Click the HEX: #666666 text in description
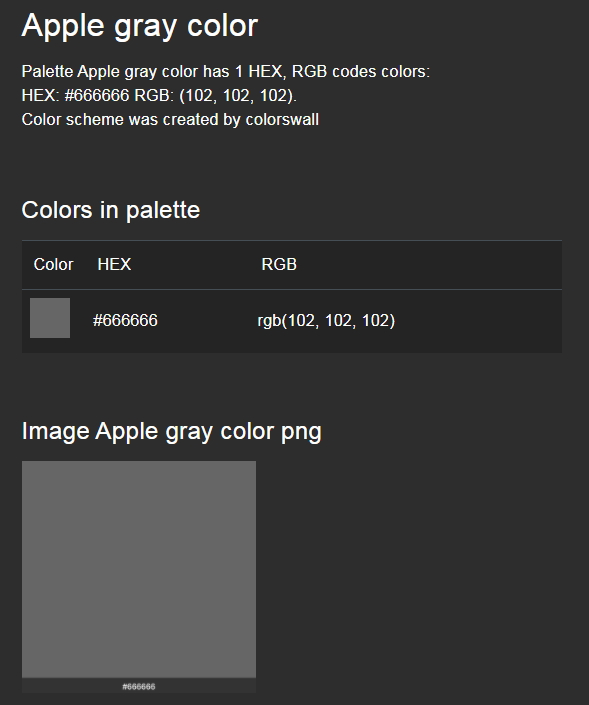 (x=76, y=95)
